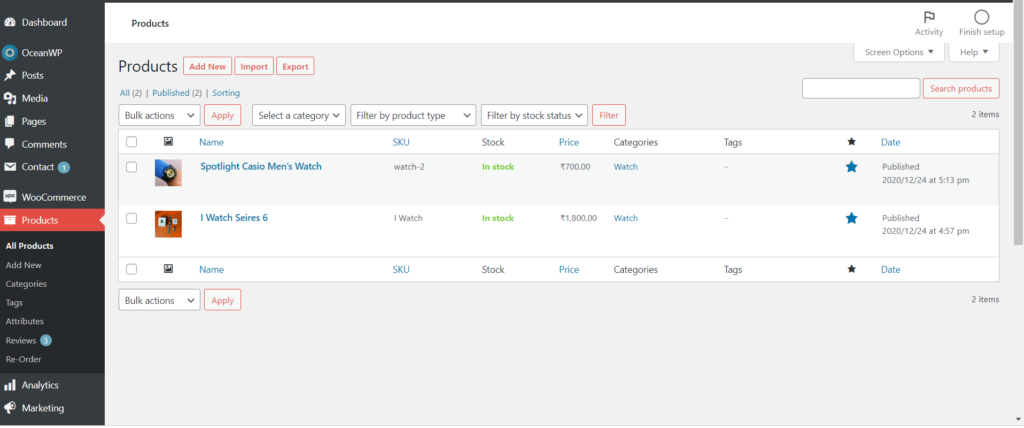The width and height of the screenshot is (1024, 428).
Task: Click the image column header icon
Action: (168, 142)
